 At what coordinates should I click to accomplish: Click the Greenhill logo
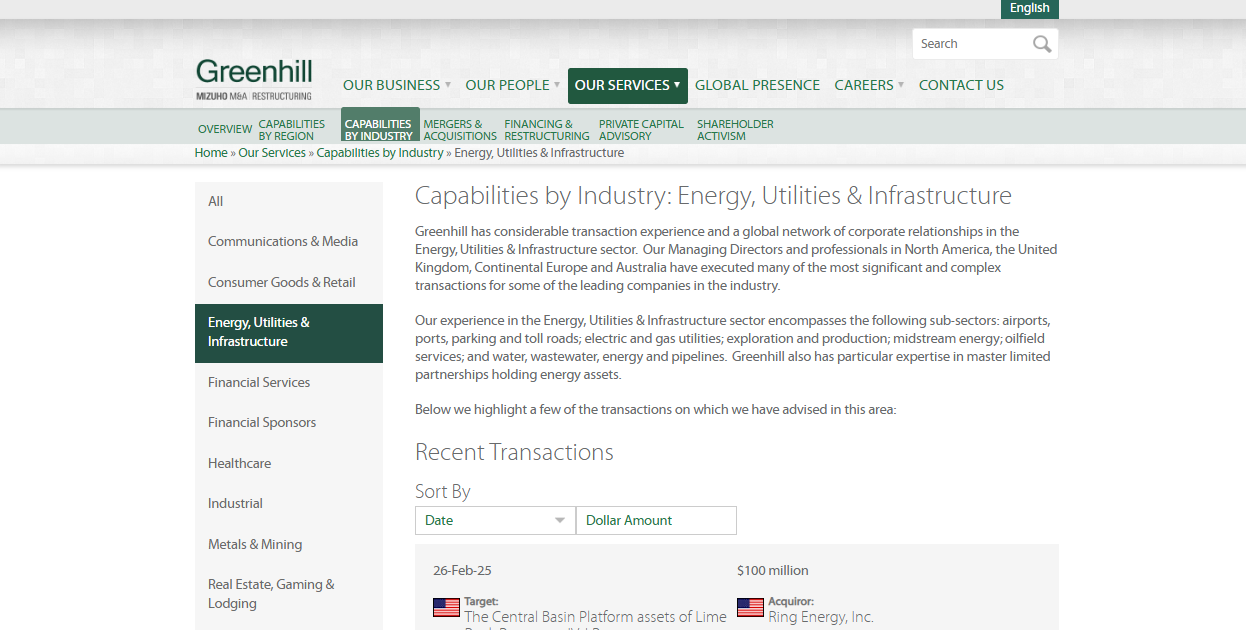(x=253, y=68)
